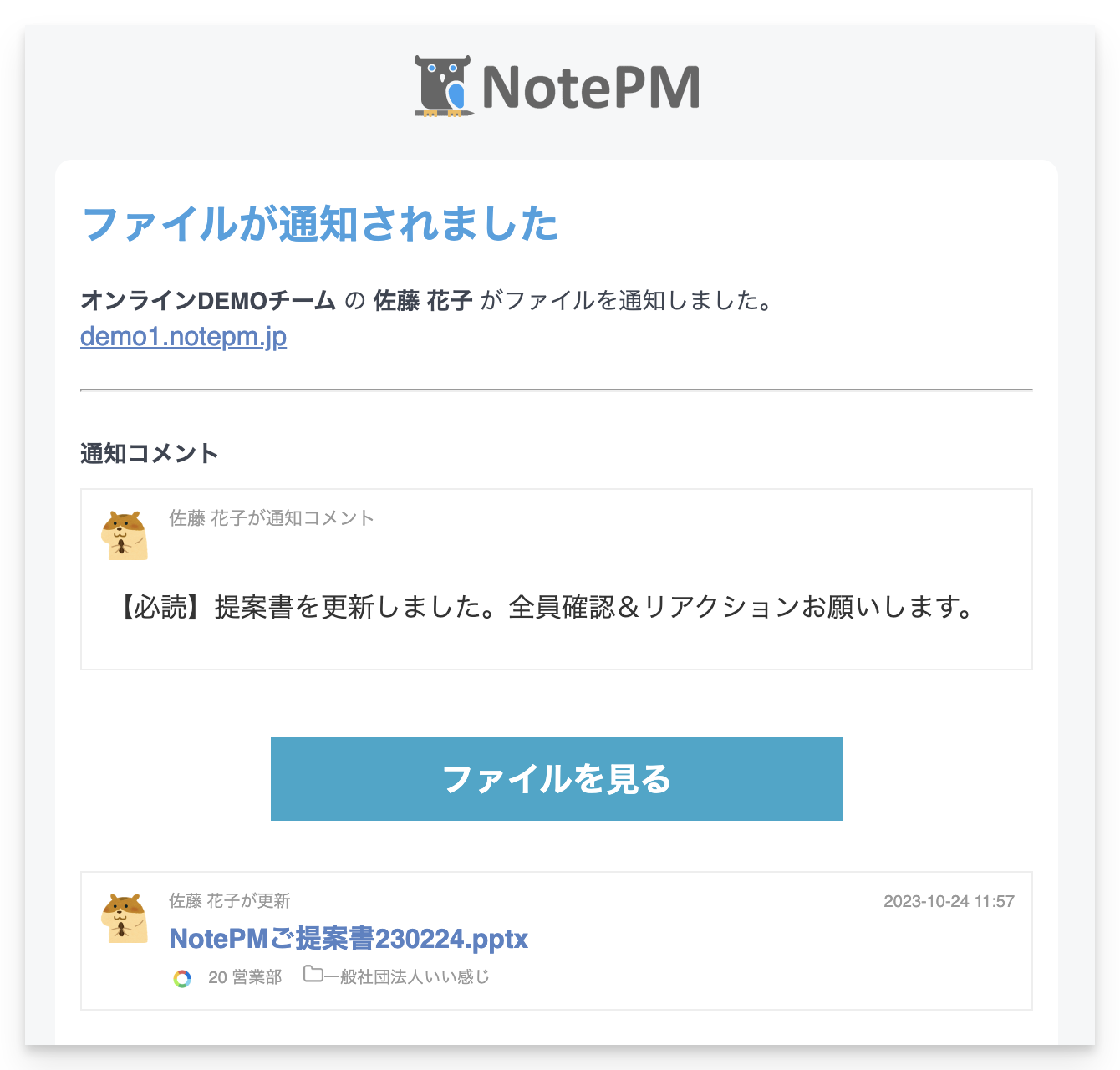Click the オンラインDEMOチーム team name
This screenshot has width=1120, height=1070.
[208, 300]
